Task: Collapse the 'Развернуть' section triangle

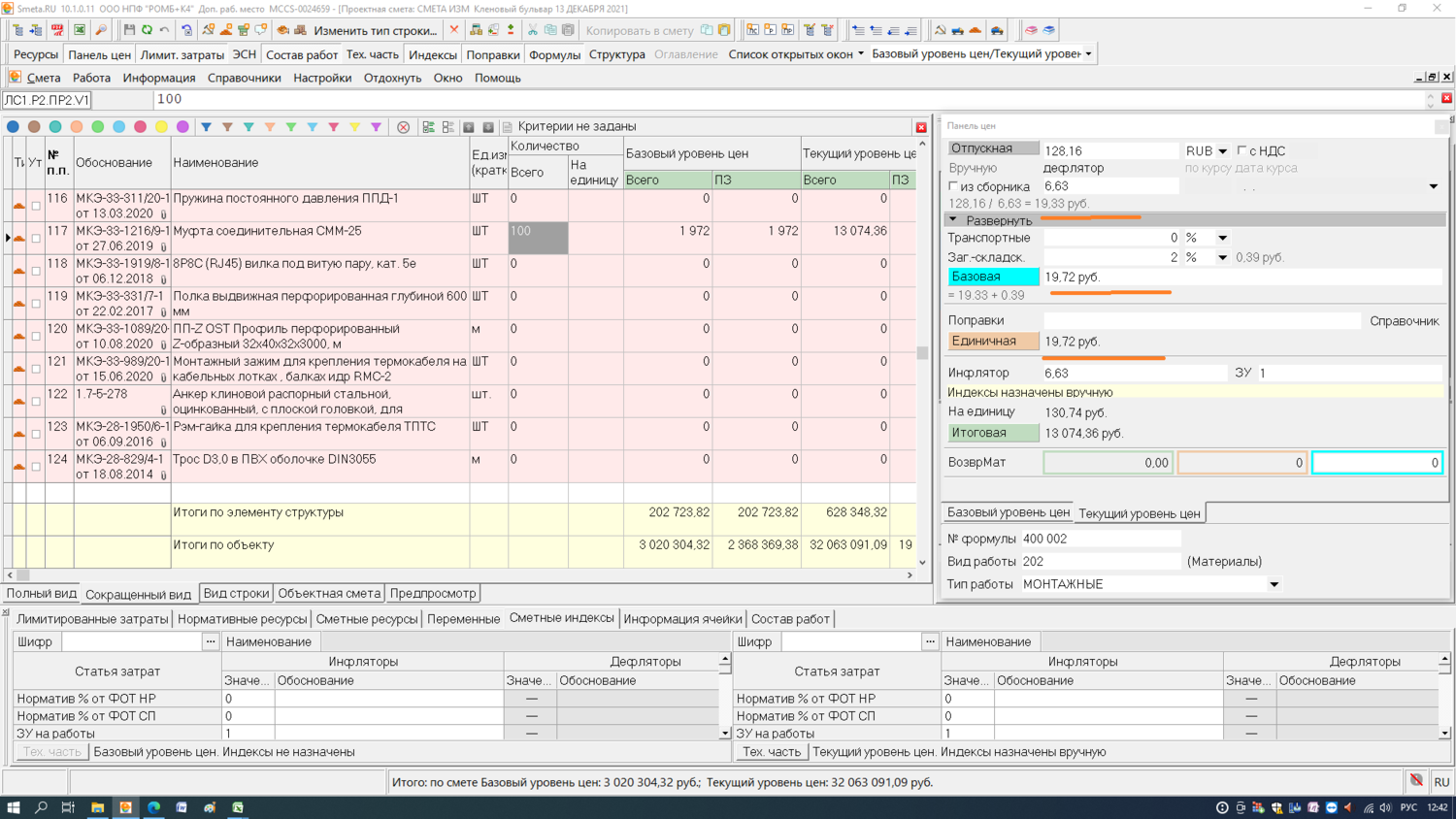Action: tap(953, 220)
